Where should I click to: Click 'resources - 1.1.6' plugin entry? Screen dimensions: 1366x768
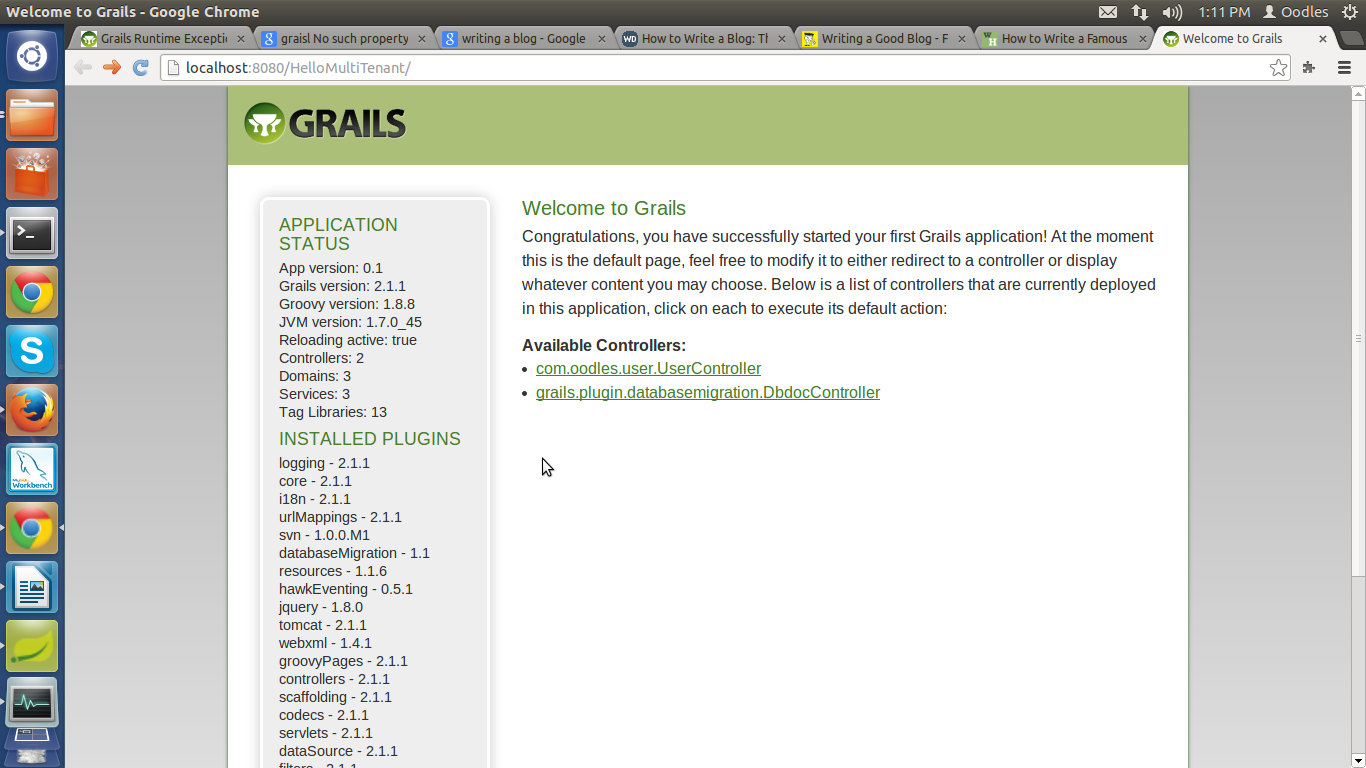[333, 571]
